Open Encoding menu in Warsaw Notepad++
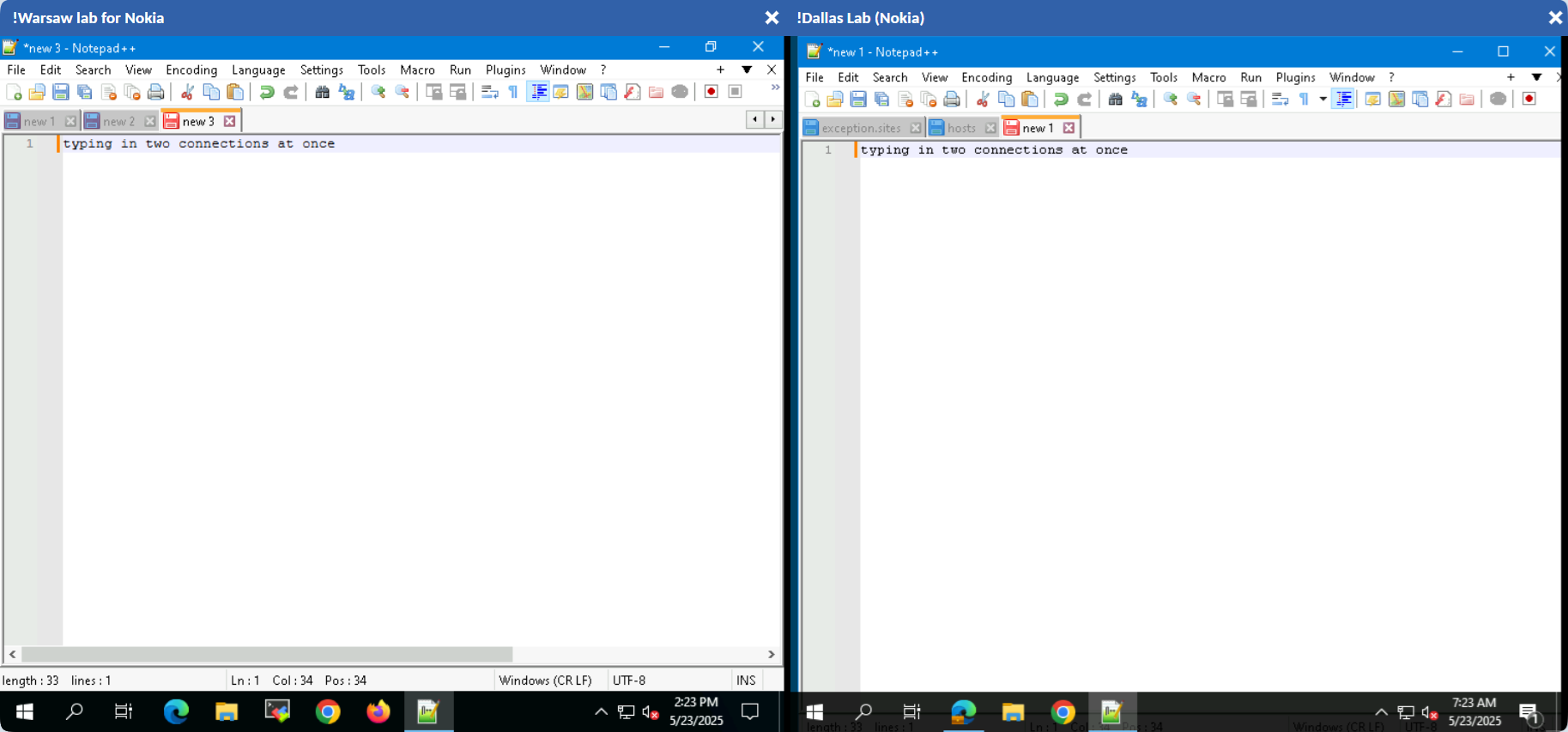This screenshot has height=732, width=1568. tap(191, 70)
